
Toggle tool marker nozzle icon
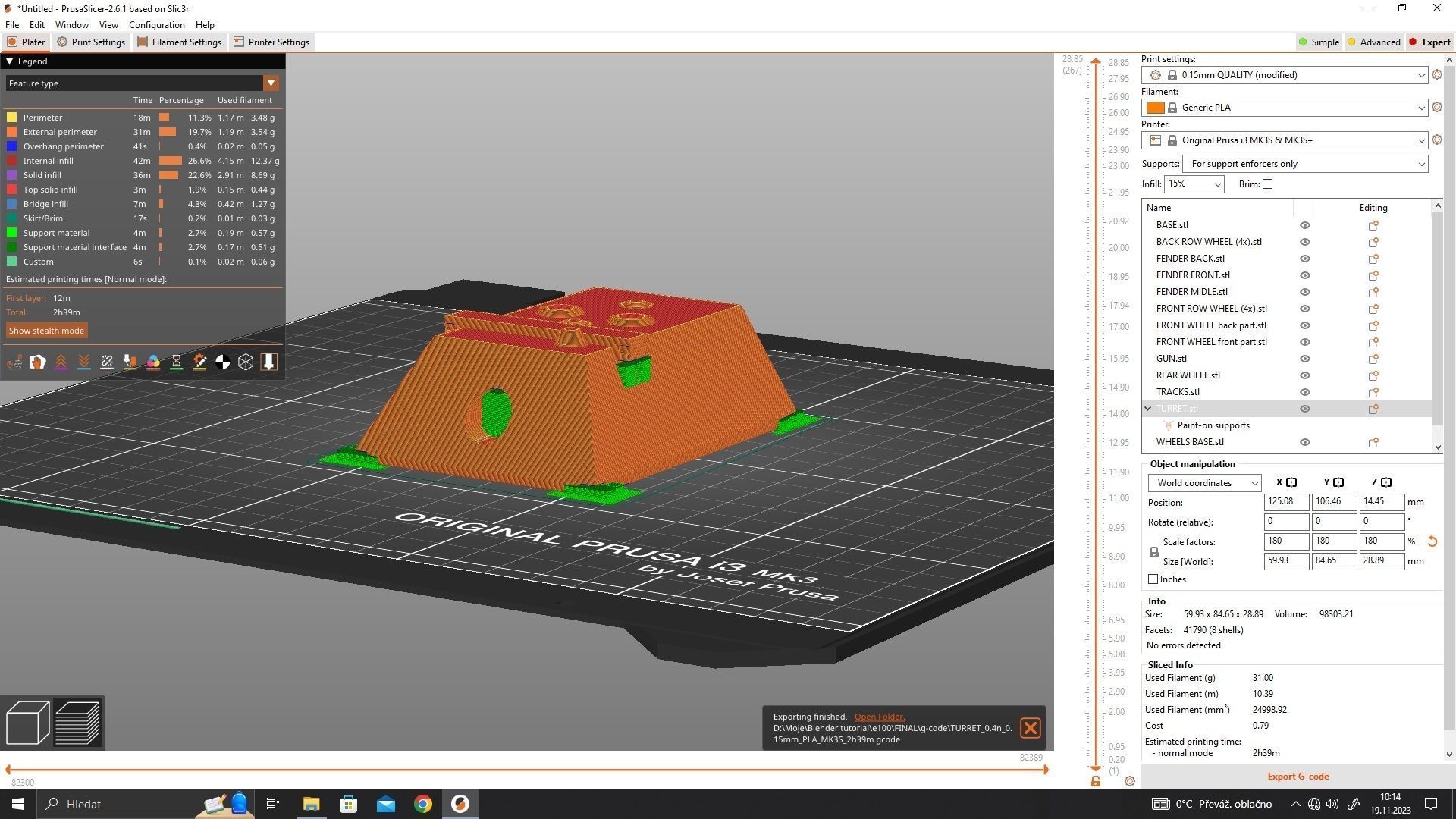(x=268, y=362)
